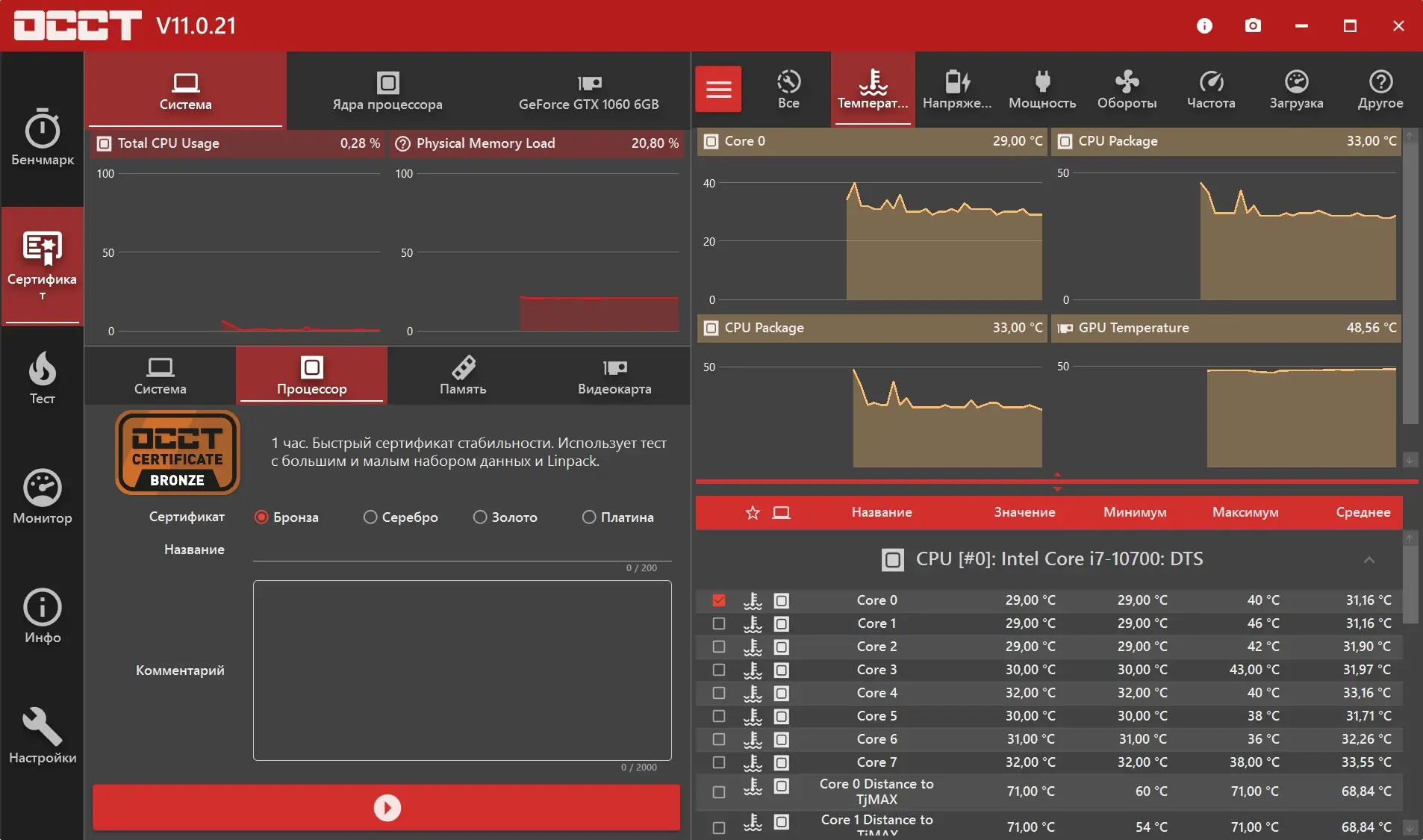This screenshot has width=1423, height=840.
Task: Filter sensors by Напряжение
Action: click(x=957, y=90)
